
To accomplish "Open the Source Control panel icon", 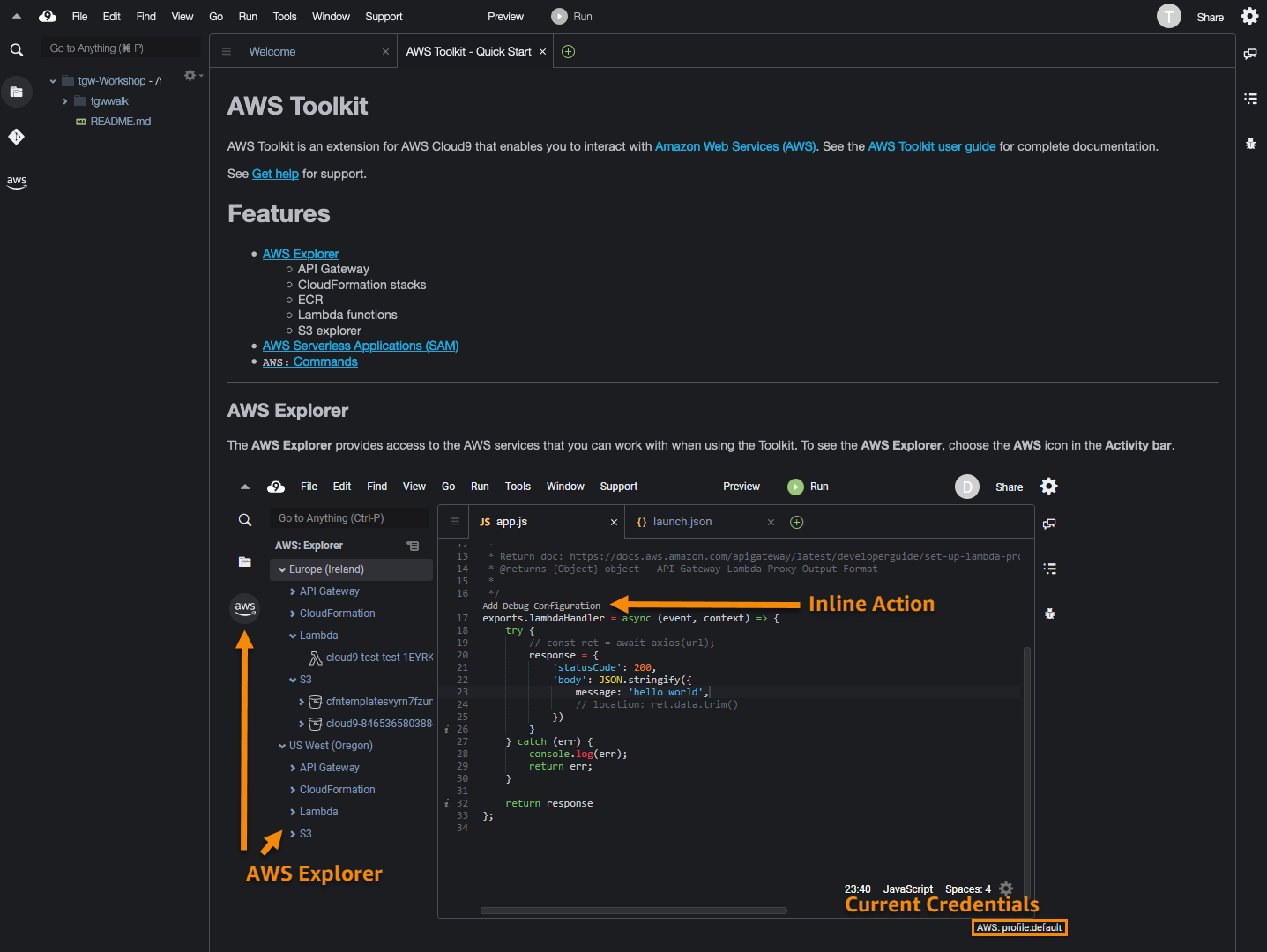I will (17, 137).
